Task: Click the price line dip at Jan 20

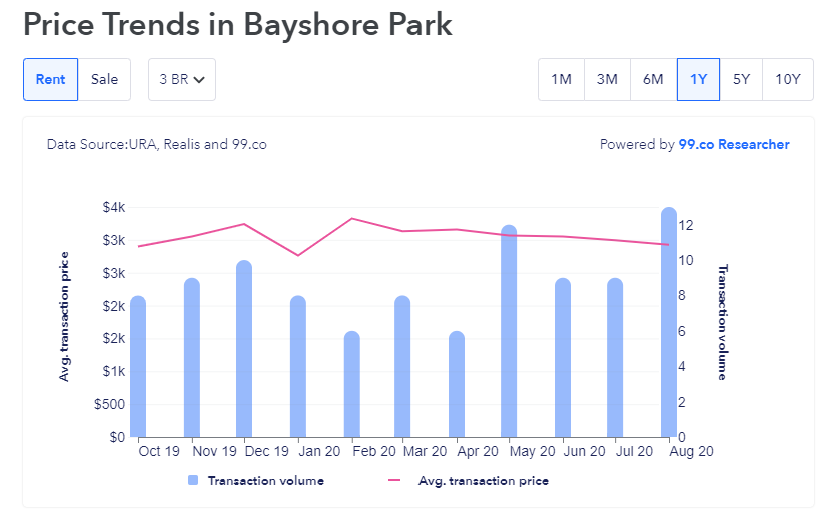Action: [x=298, y=255]
